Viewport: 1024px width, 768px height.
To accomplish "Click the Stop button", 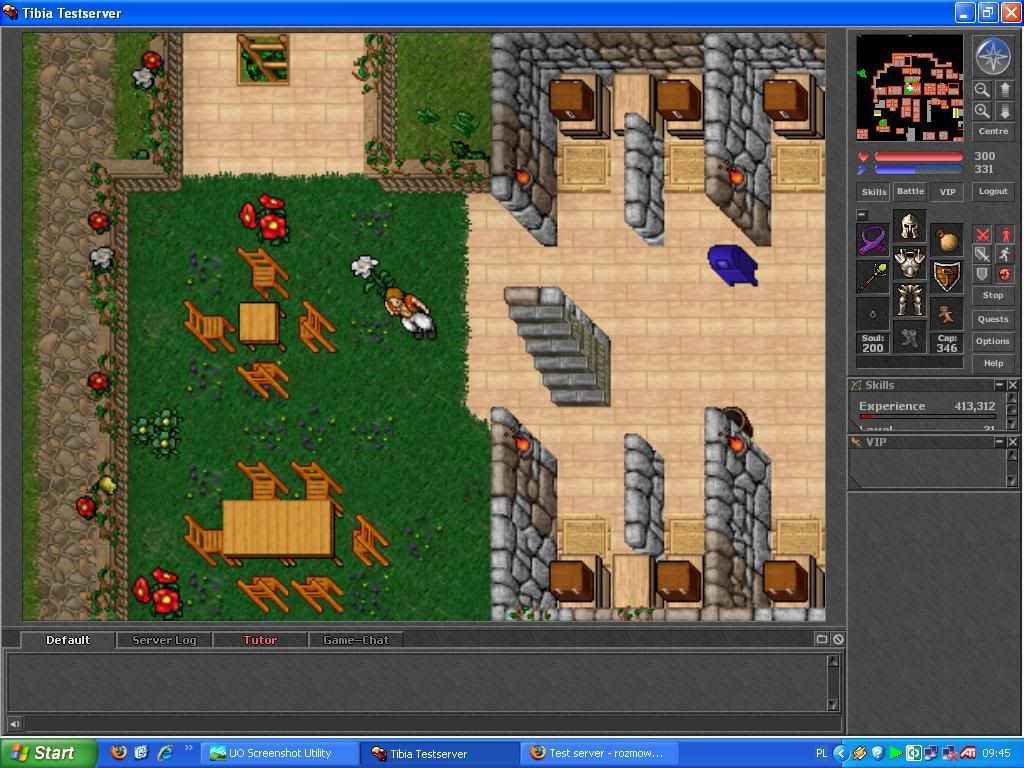I will tap(993, 295).
